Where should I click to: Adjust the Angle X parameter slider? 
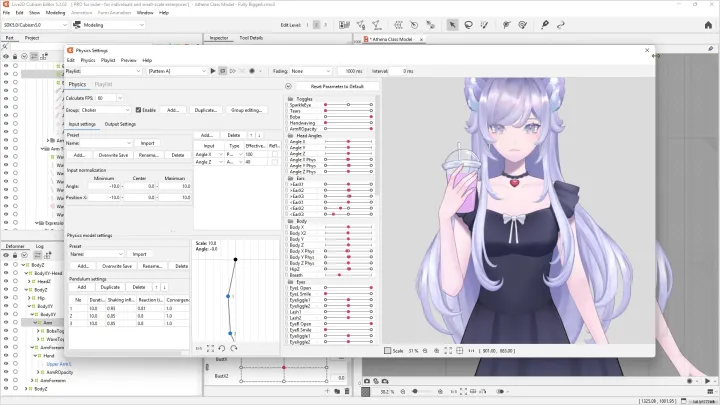349,142
